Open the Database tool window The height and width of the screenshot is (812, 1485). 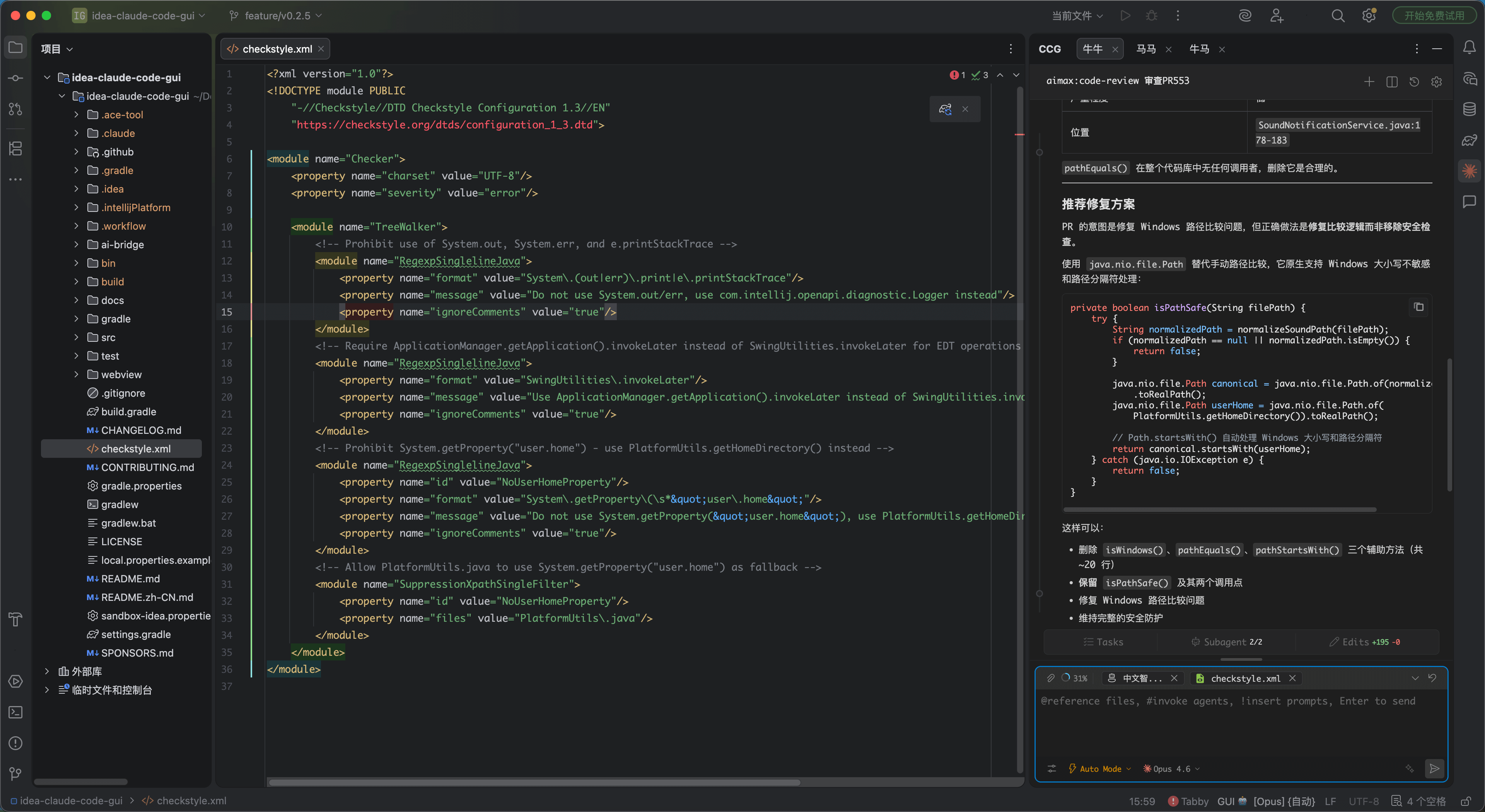click(1470, 108)
